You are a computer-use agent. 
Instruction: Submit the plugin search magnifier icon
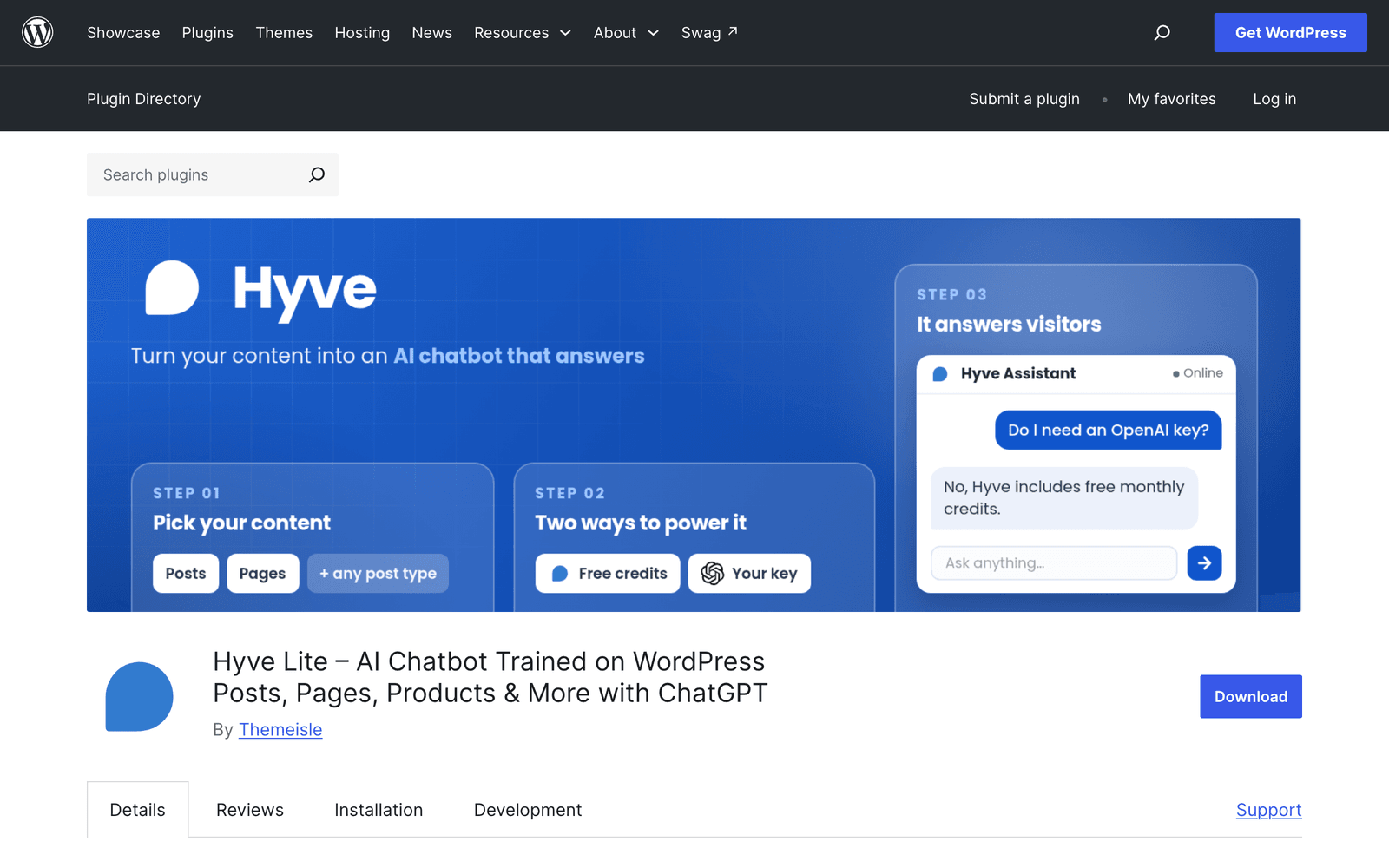317,174
